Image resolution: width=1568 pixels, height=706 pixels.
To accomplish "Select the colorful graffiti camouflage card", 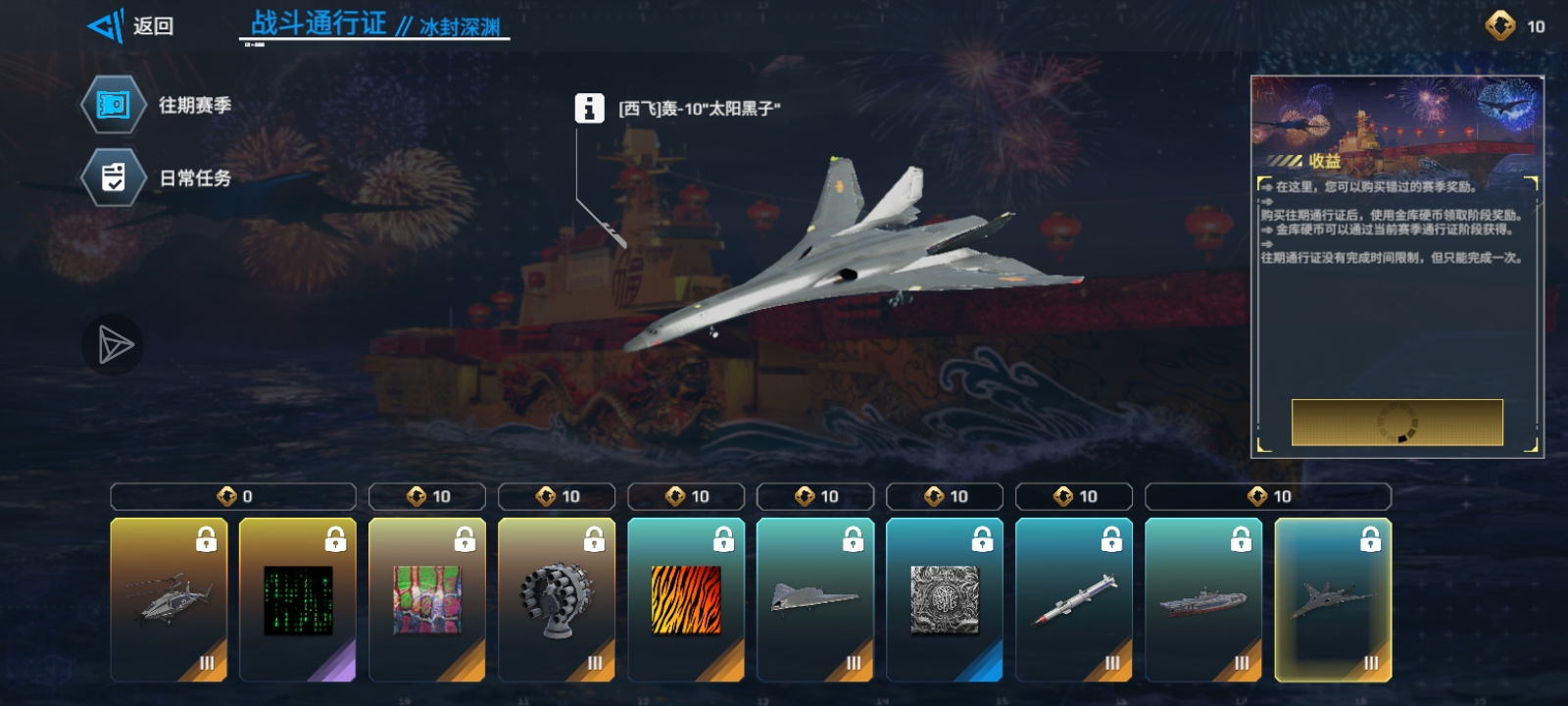I will click(x=427, y=599).
